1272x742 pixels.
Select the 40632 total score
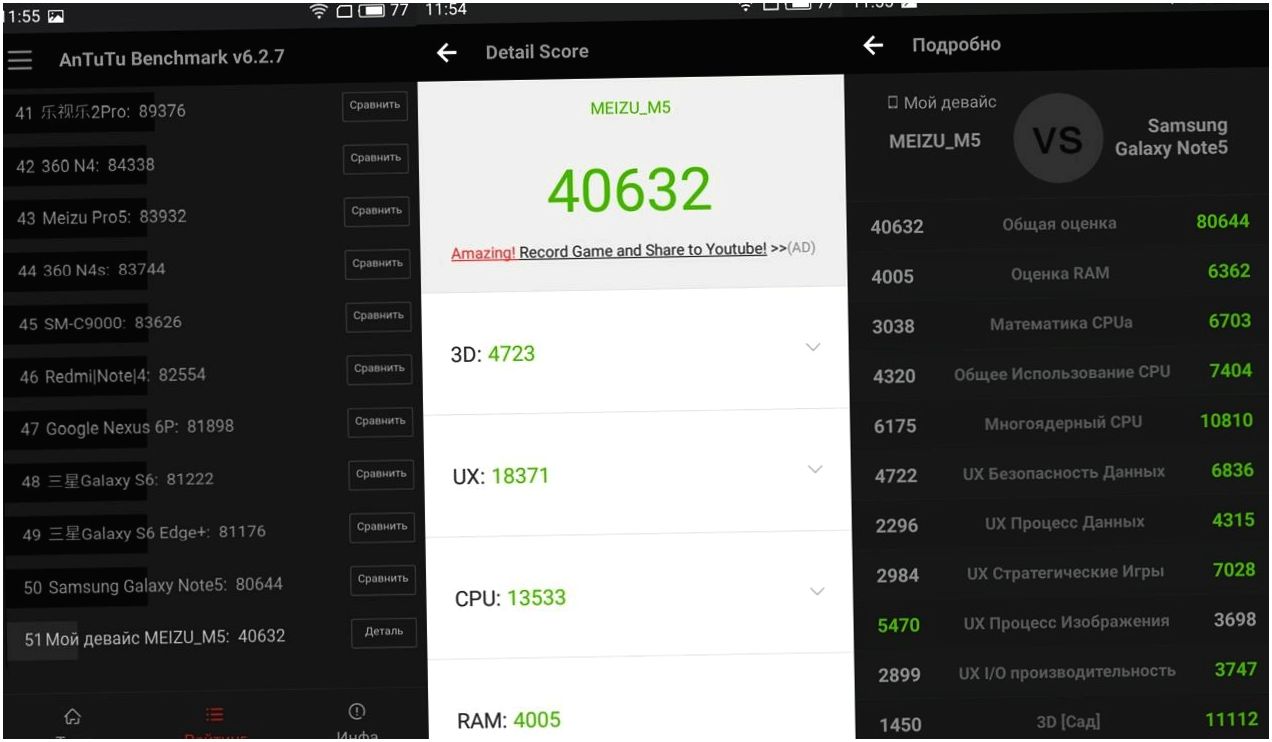pos(630,190)
